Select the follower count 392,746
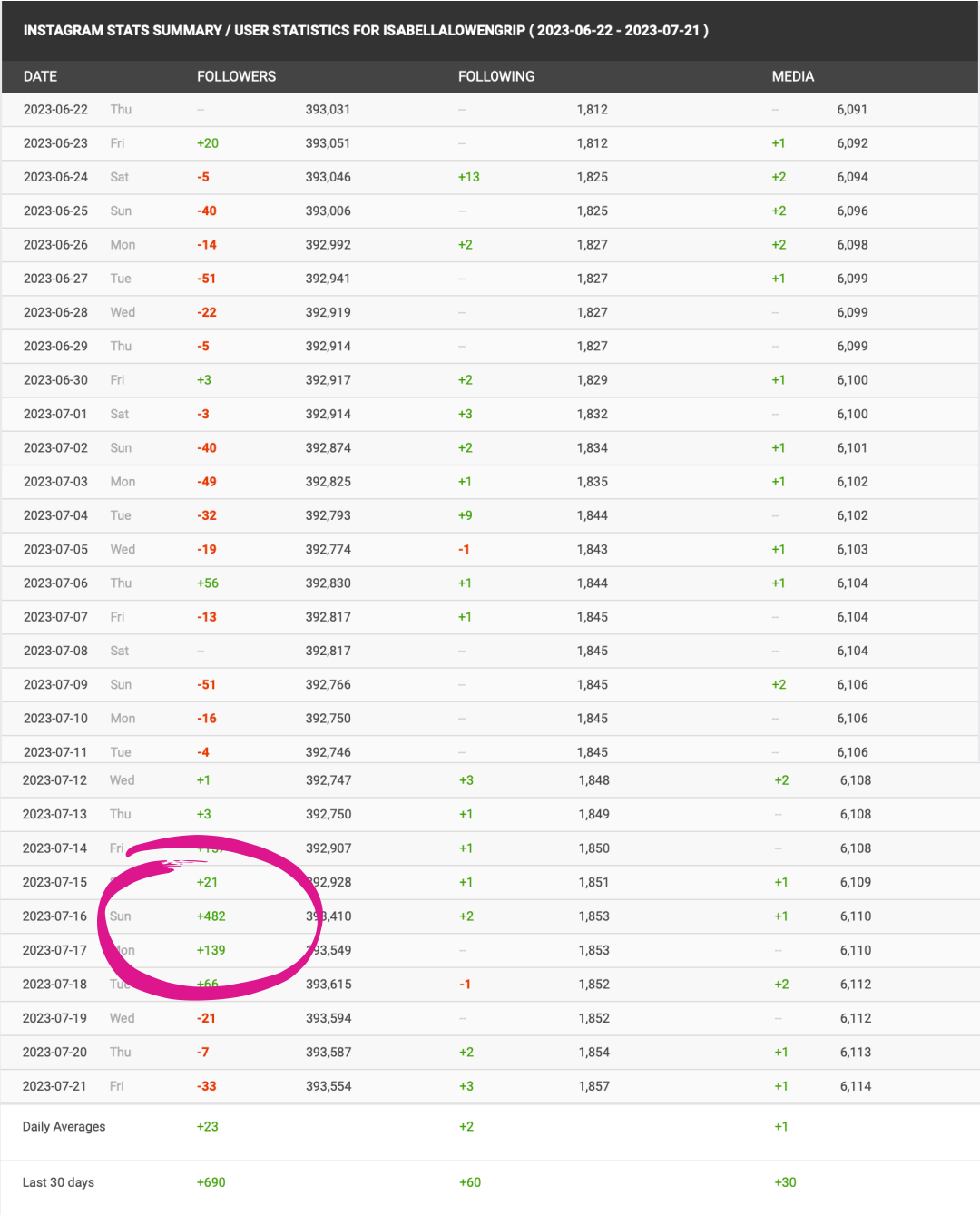 (x=328, y=752)
